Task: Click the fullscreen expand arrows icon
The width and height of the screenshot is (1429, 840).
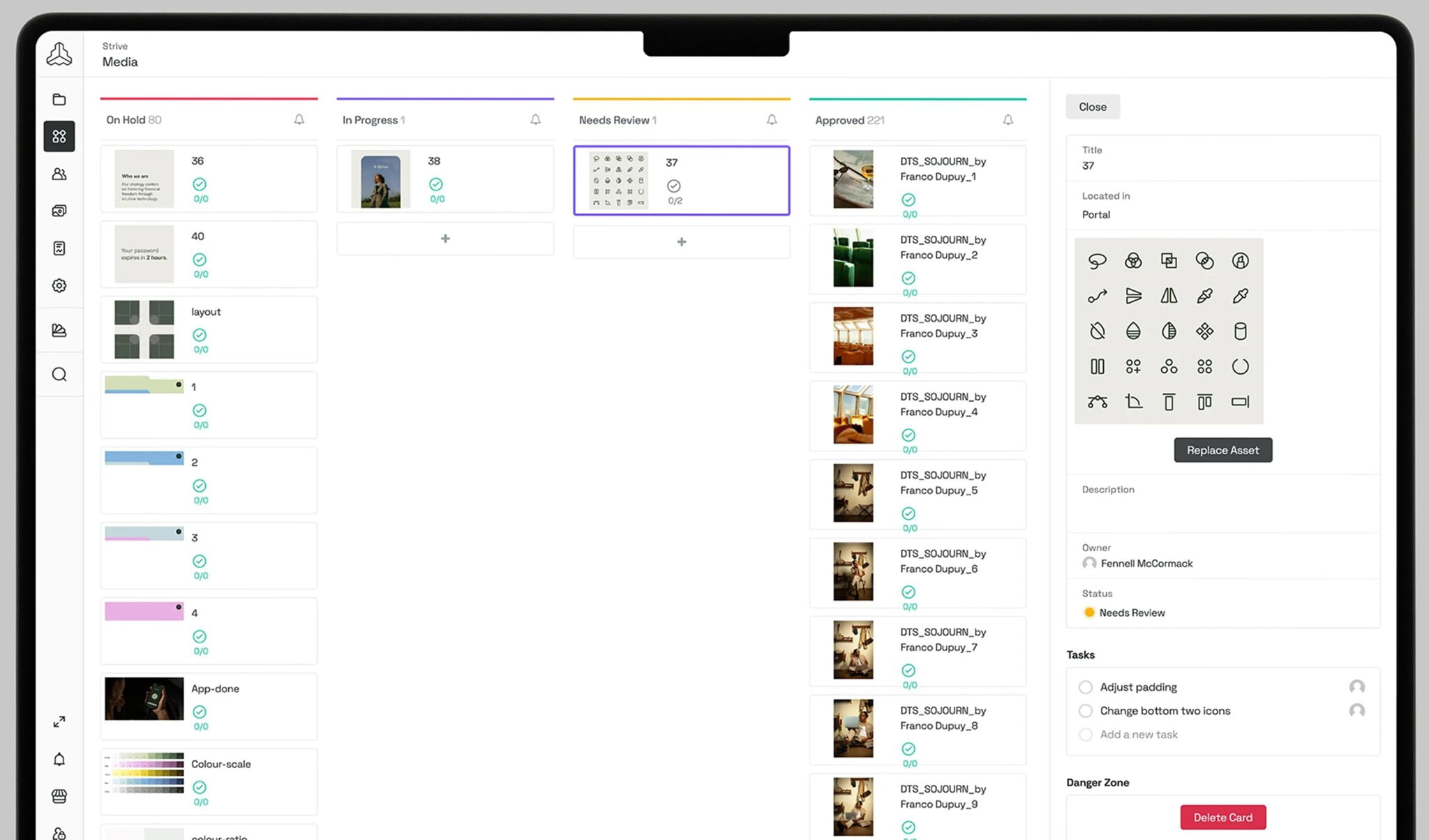Action: click(x=59, y=722)
